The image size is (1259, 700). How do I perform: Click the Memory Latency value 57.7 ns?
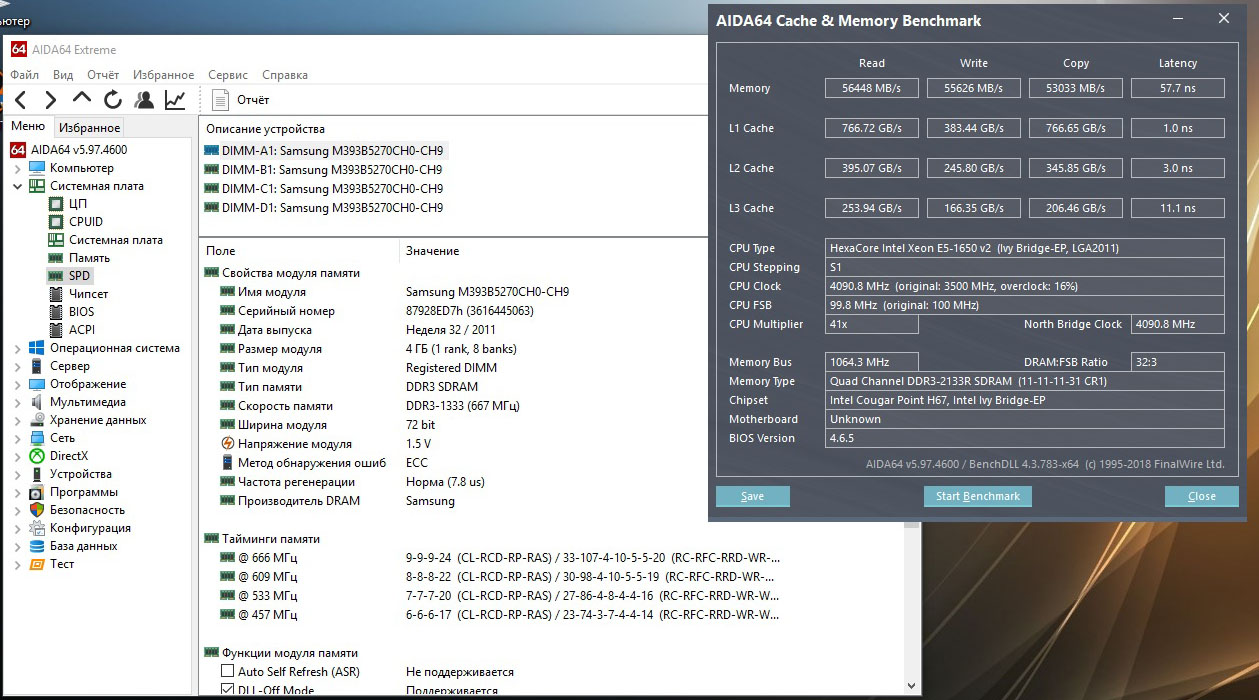[x=1178, y=88]
